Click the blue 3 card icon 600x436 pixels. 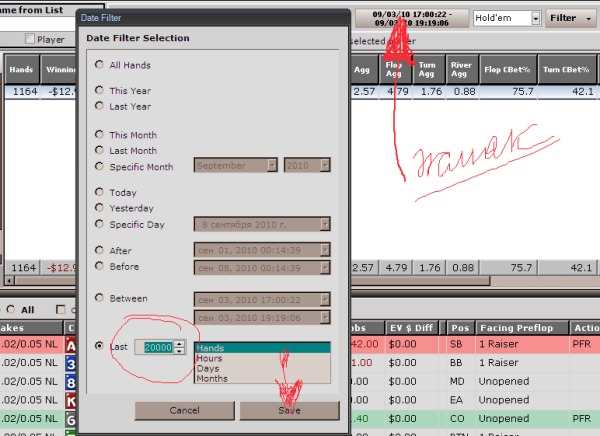click(x=71, y=364)
